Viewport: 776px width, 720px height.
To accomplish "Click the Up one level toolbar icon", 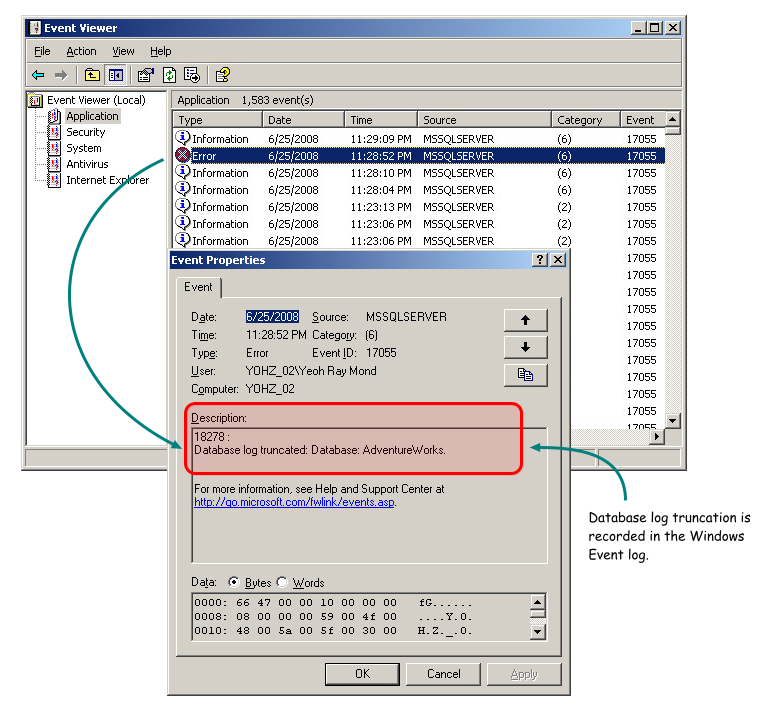I will pyautogui.click(x=92, y=75).
